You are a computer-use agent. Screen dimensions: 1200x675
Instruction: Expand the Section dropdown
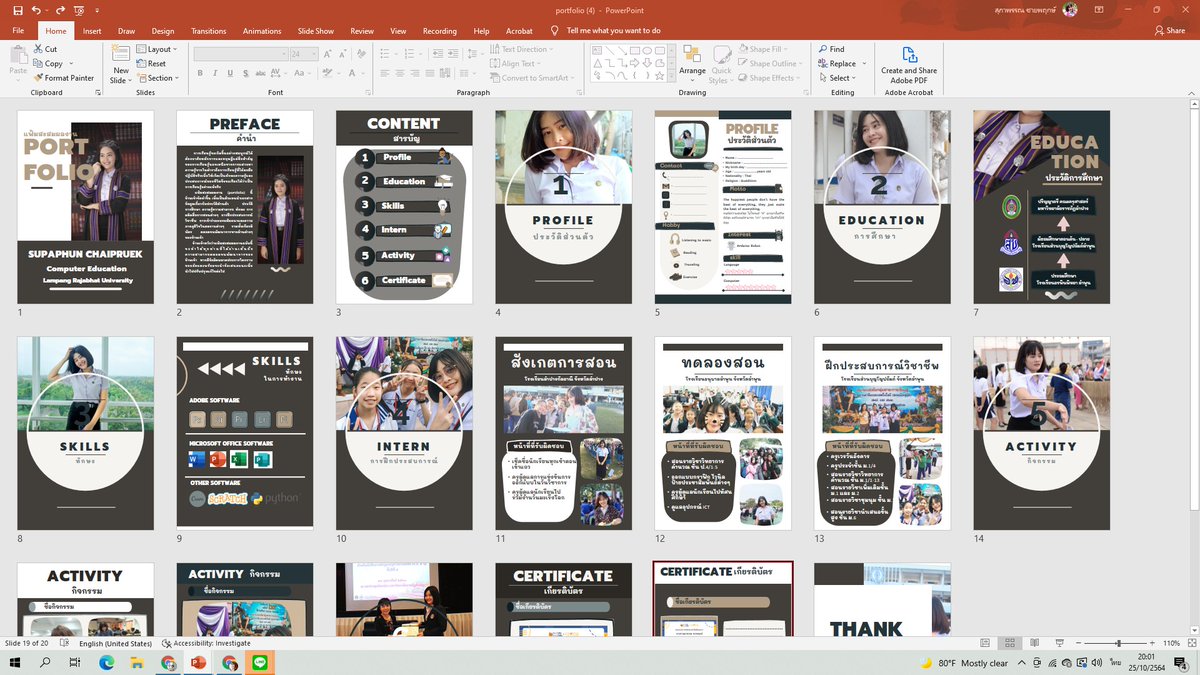pyautogui.click(x=158, y=78)
